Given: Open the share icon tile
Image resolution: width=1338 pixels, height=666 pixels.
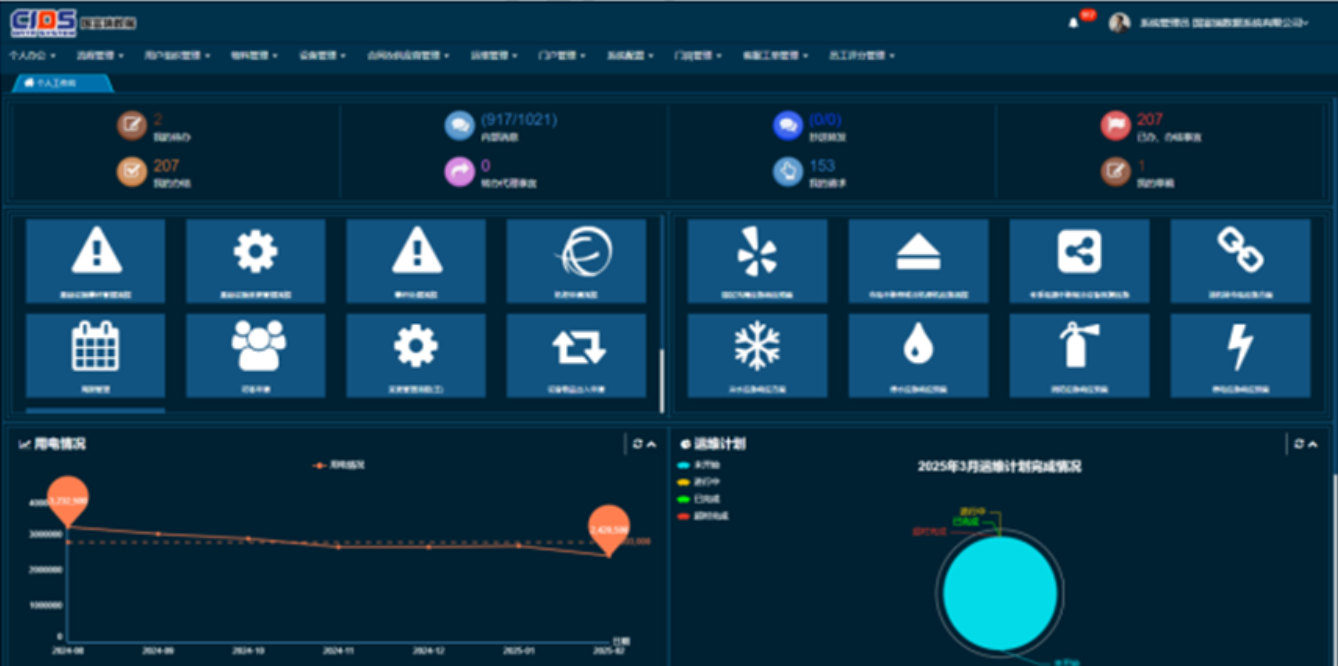Looking at the screenshot, I should pyautogui.click(x=1079, y=260).
